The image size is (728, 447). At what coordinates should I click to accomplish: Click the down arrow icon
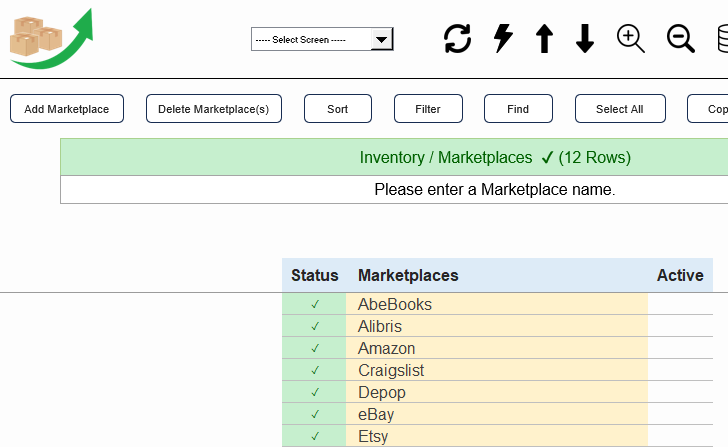click(585, 39)
